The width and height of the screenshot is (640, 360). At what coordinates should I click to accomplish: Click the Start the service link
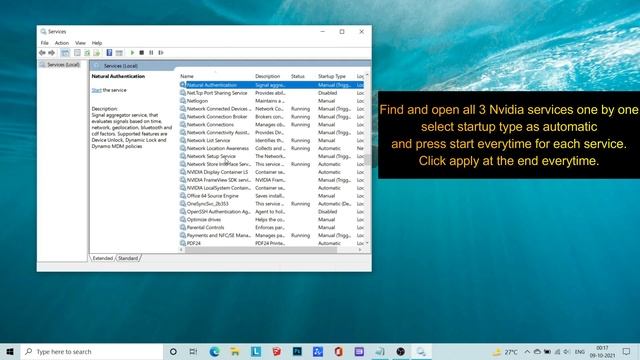coord(96,90)
